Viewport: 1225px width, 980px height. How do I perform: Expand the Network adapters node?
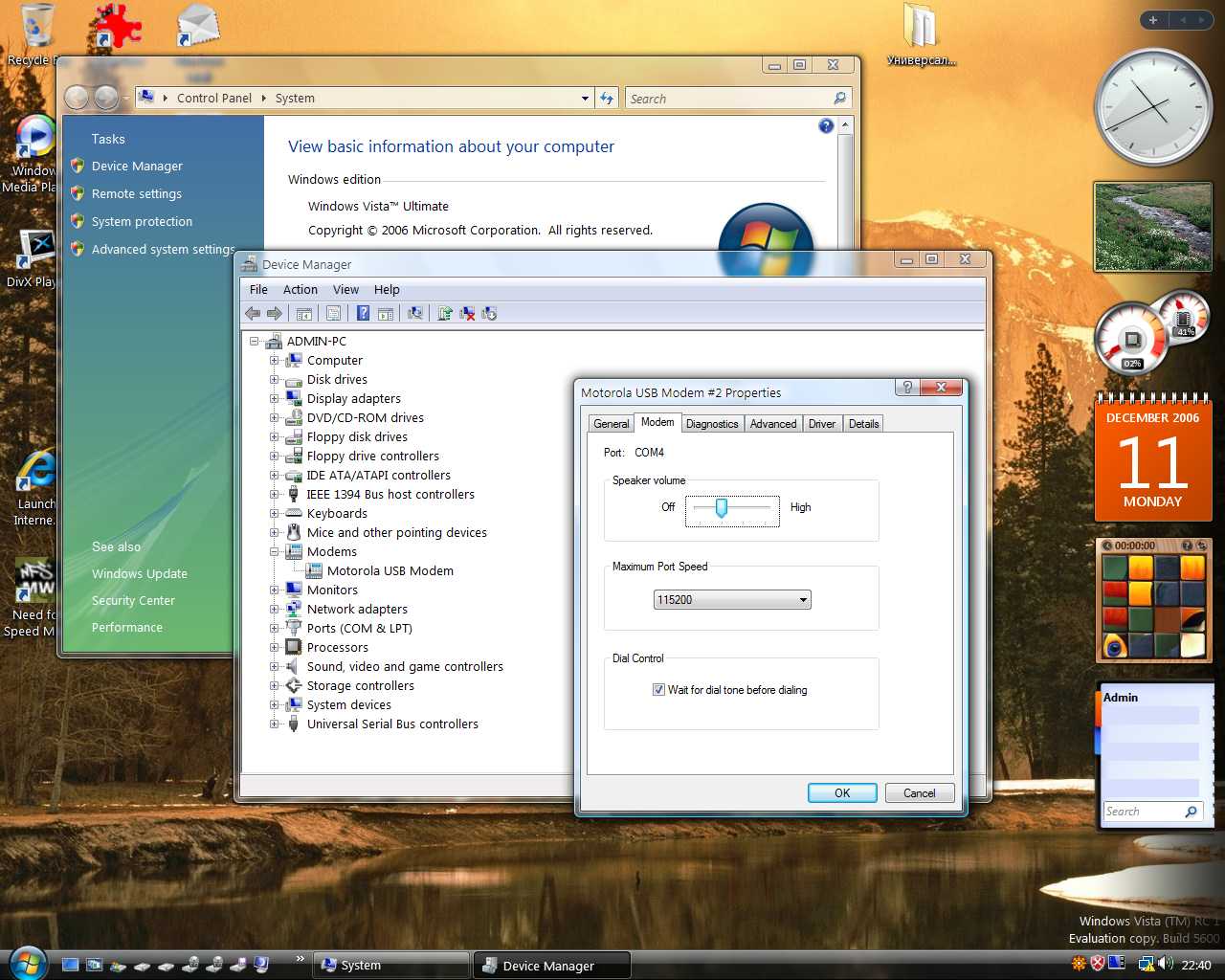[x=275, y=609]
